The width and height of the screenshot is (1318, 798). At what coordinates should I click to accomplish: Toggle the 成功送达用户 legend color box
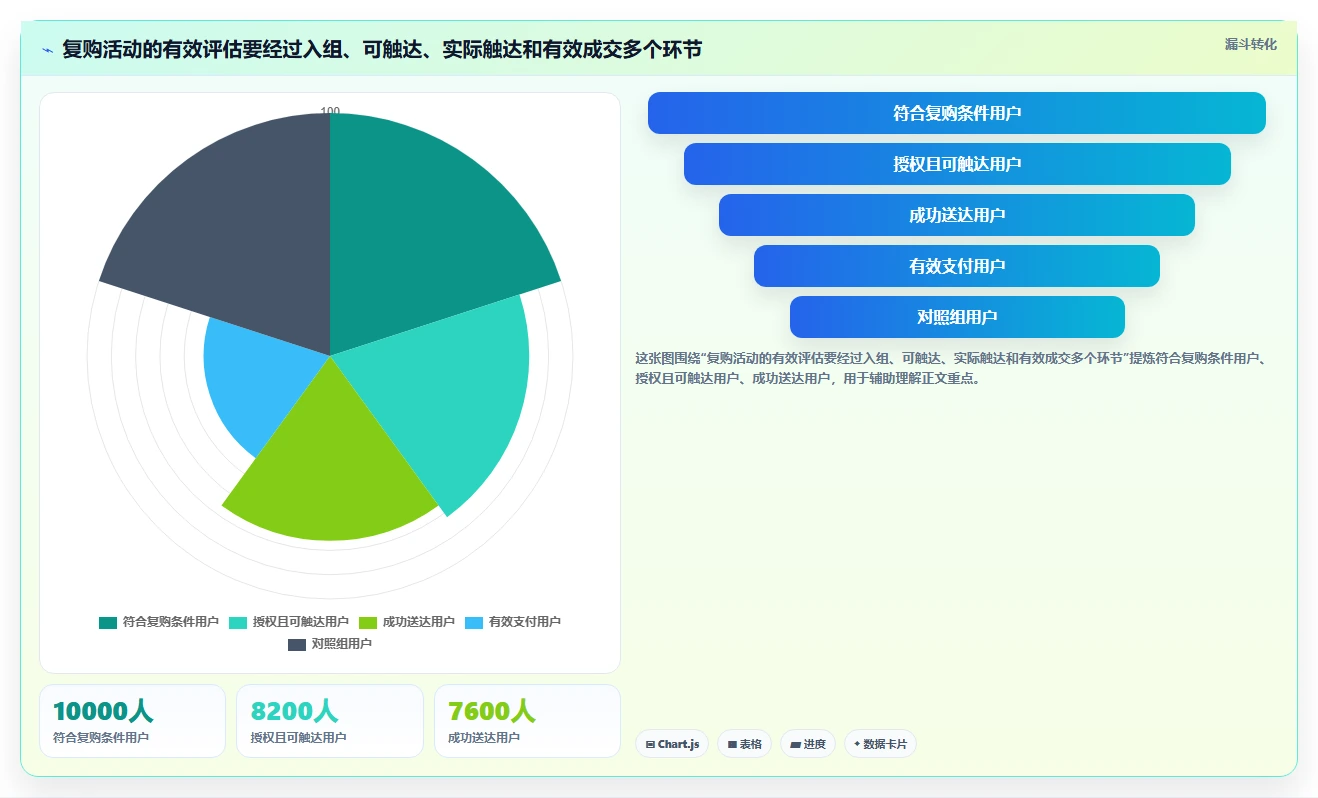click(368, 622)
